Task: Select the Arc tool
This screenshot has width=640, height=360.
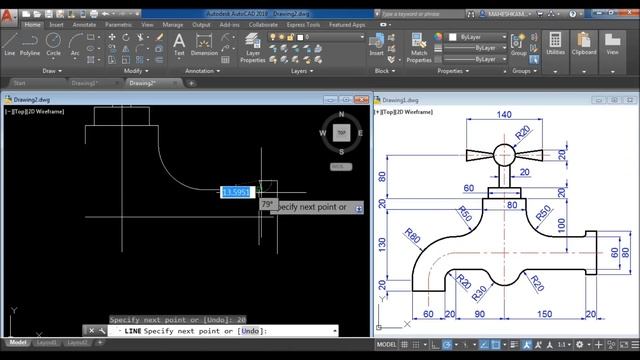Action: pyautogui.click(x=75, y=44)
